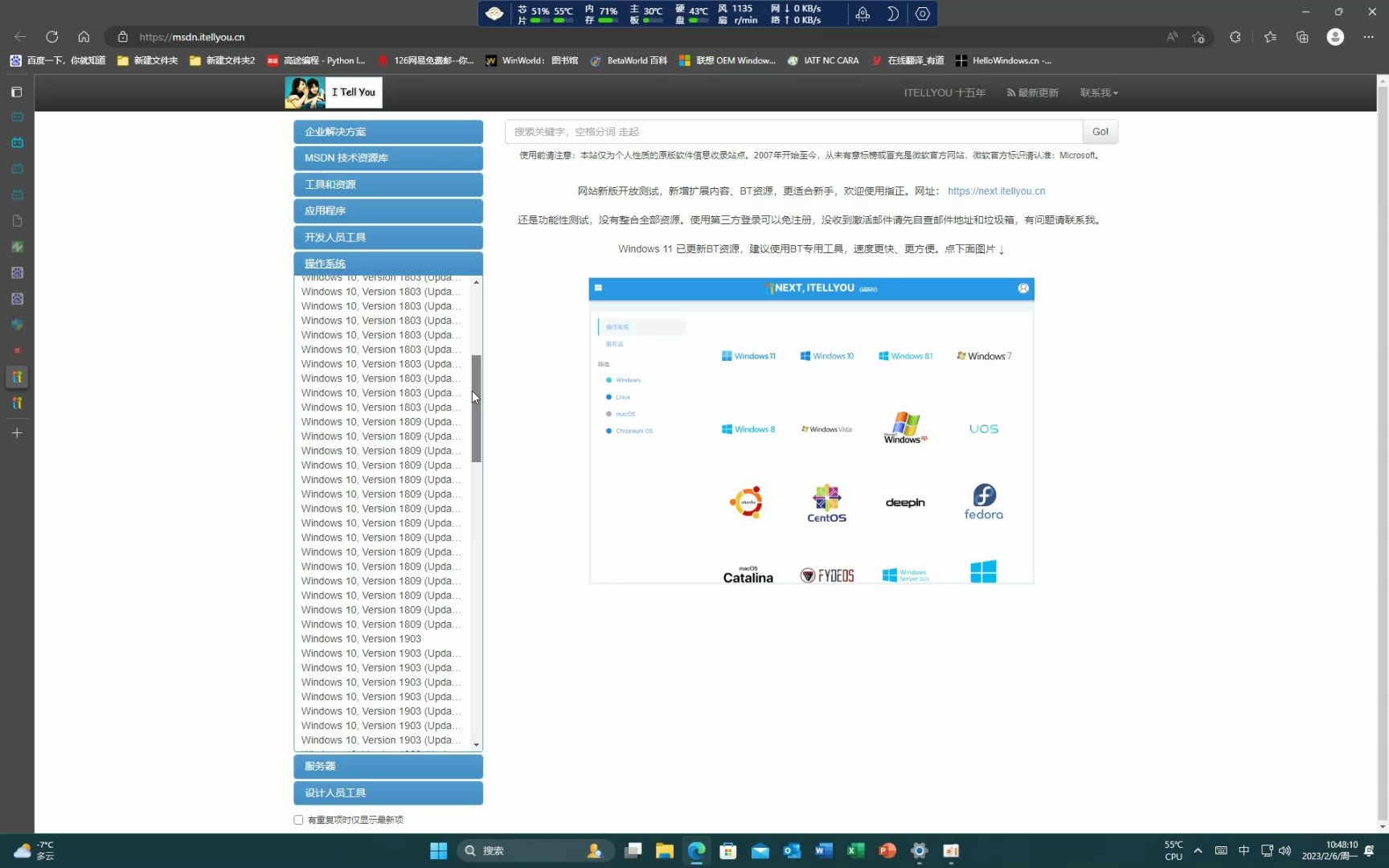Select the Linux radio button in the preview
Image resolution: width=1389 pixels, height=868 pixels.
click(x=608, y=396)
